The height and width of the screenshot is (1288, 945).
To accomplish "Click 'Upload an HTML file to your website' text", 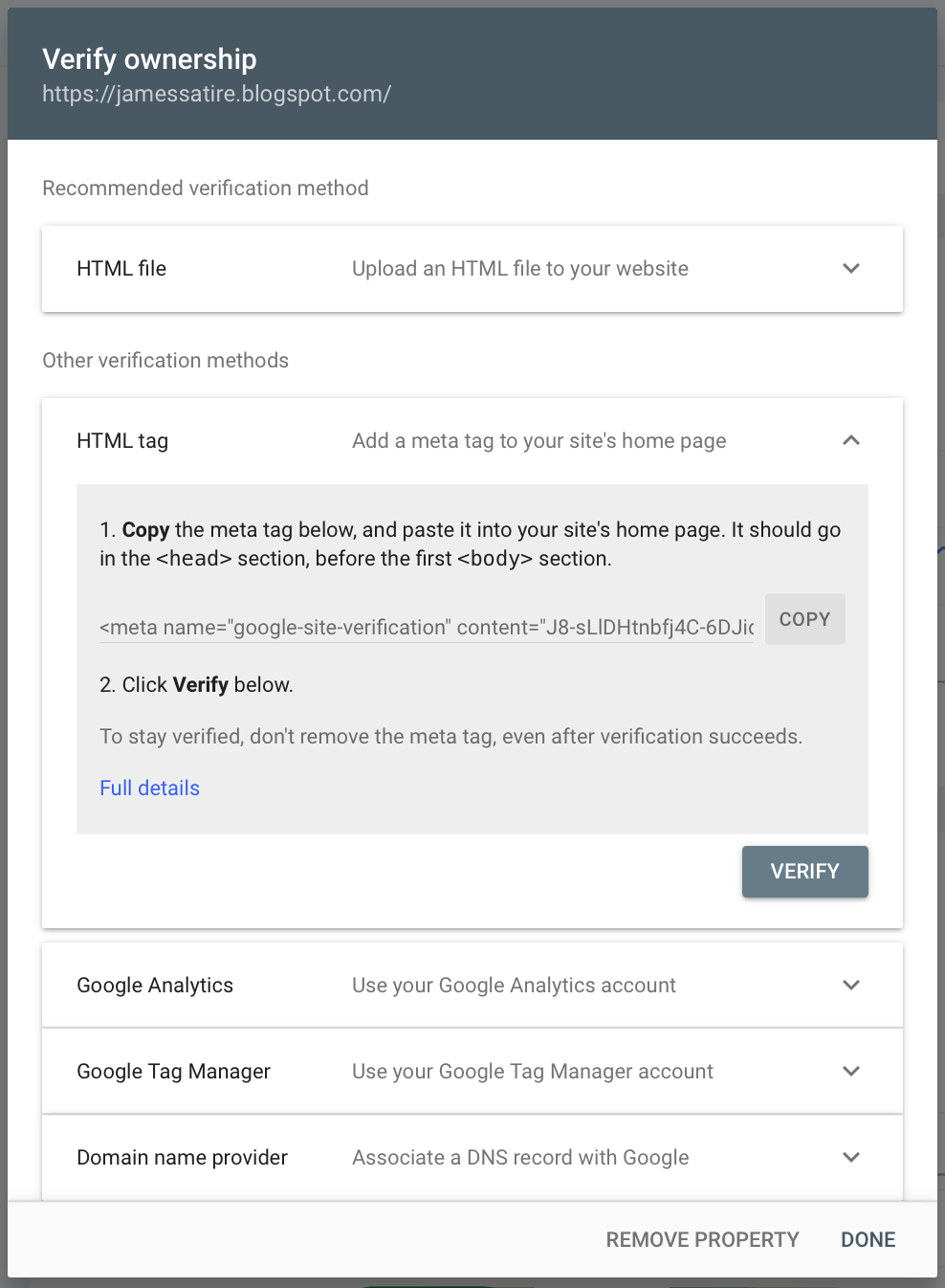I will [519, 269].
